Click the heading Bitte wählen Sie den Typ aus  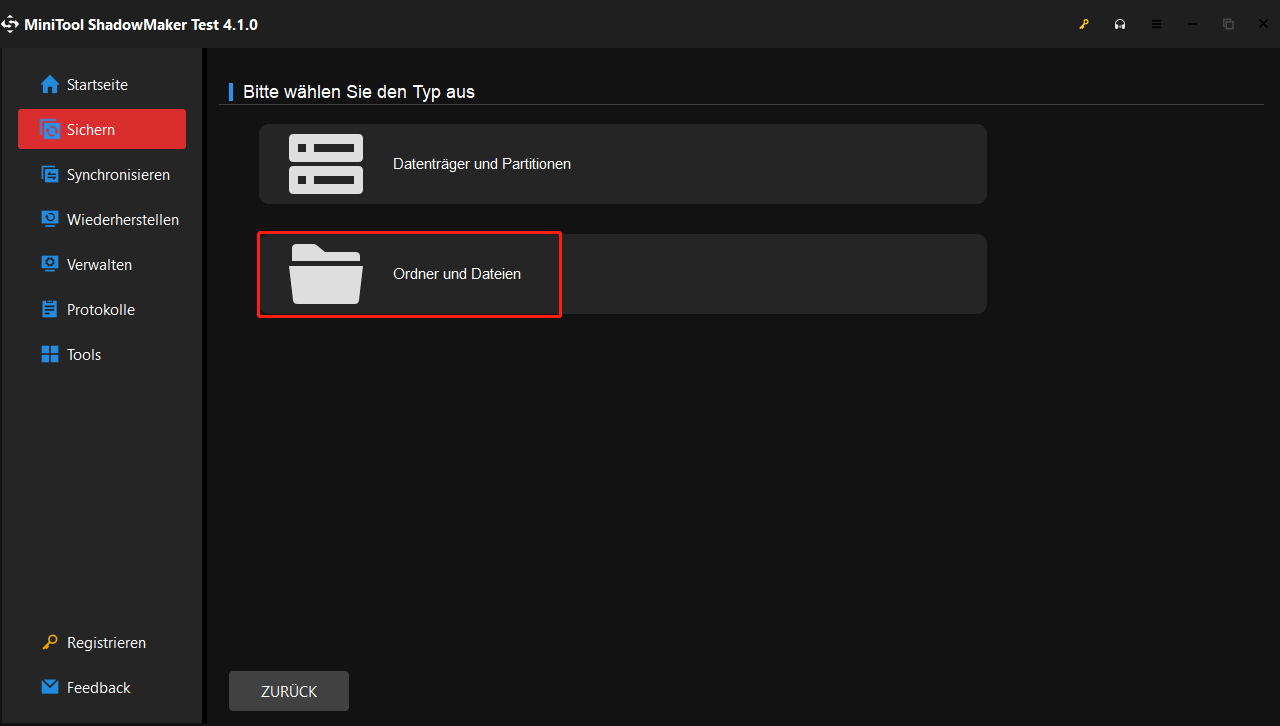click(359, 92)
